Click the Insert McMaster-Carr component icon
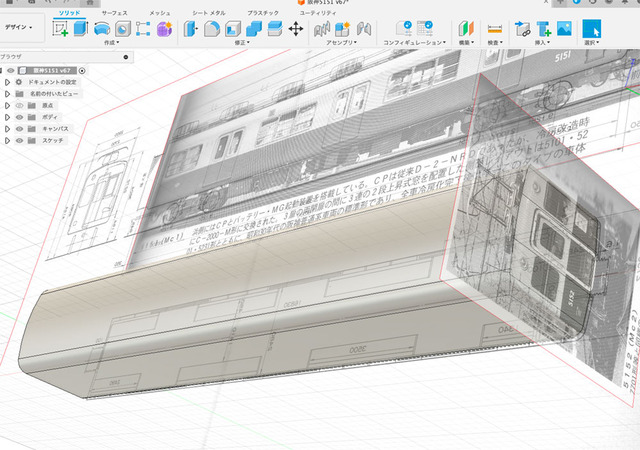This screenshot has width=640, height=450. click(544, 29)
